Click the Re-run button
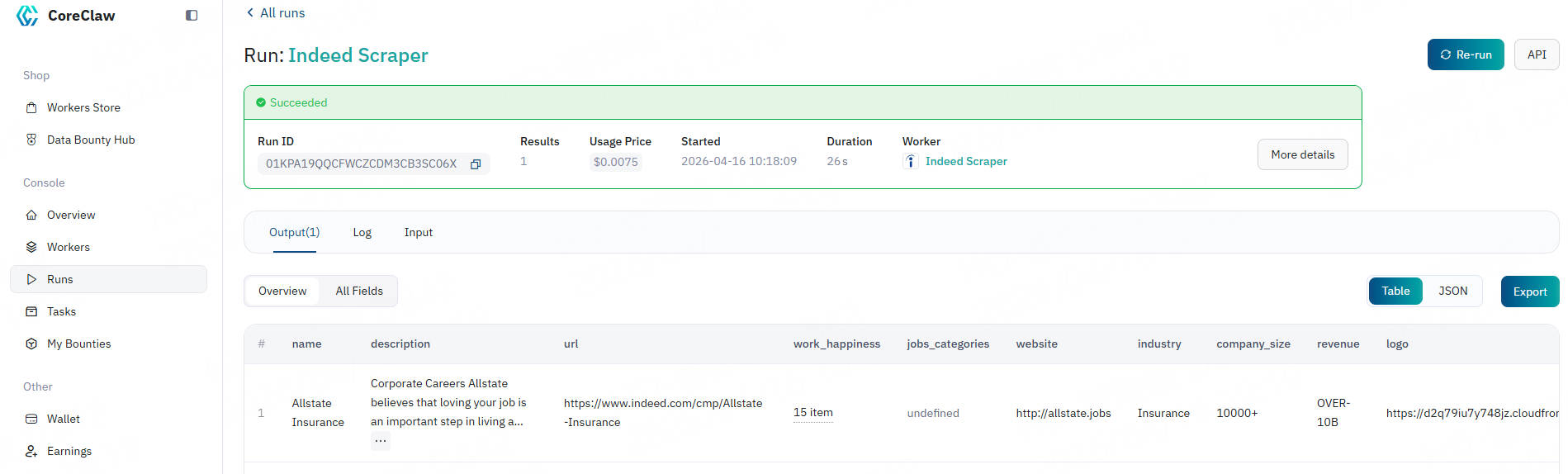Viewport: 1568px width, 474px height. (1465, 55)
